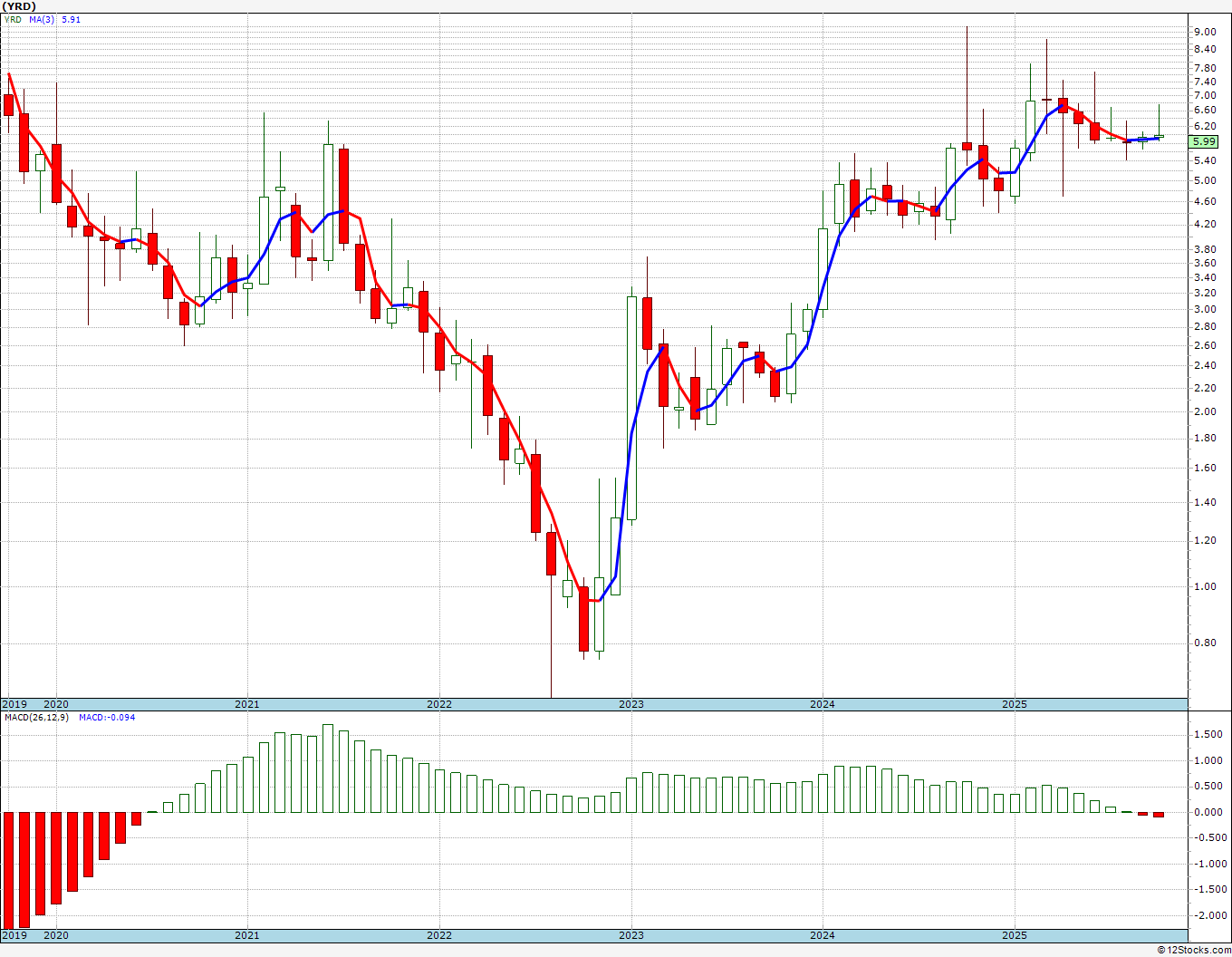Select 2025 on the price chart time axis
Screen dimensions: 1232x957
coord(1015,704)
